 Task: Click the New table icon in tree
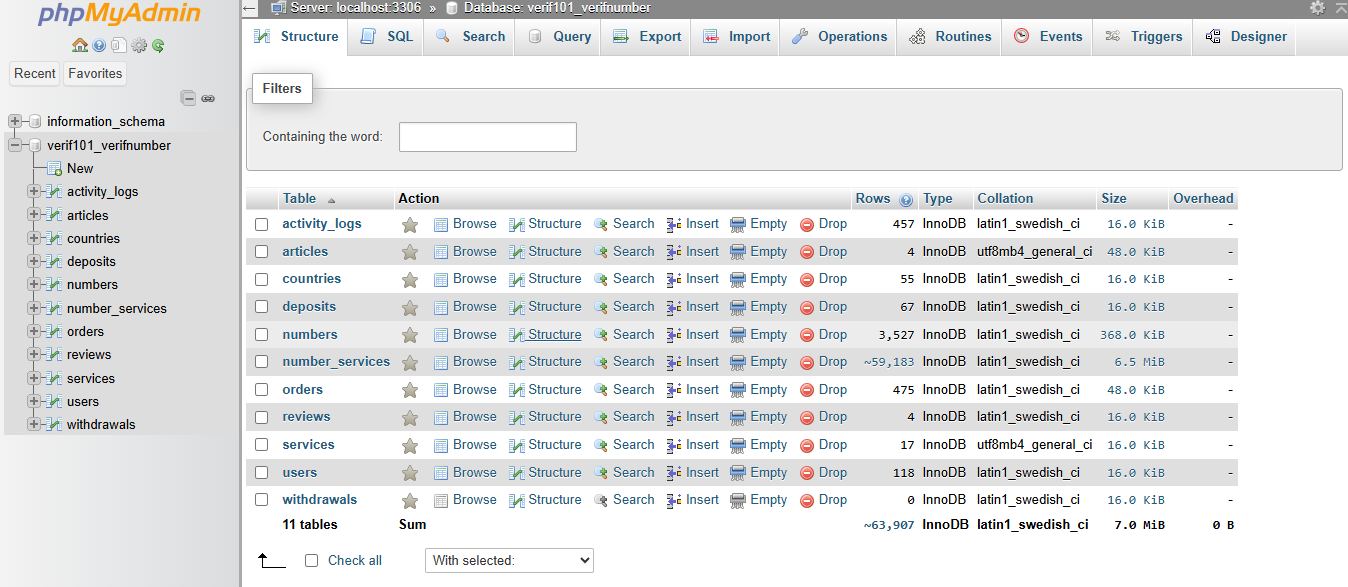pos(55,169)
